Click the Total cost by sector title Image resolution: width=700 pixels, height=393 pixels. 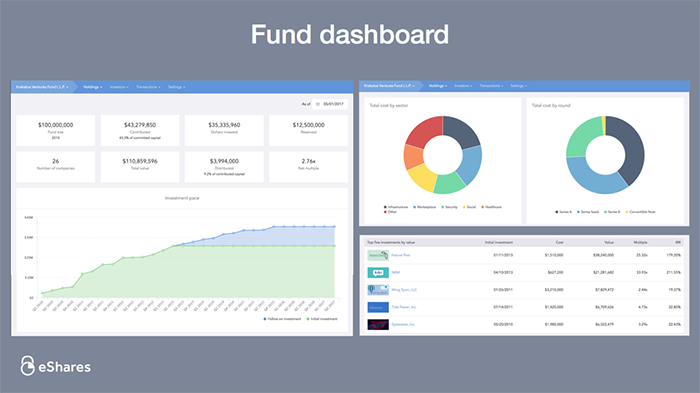(388, 105)
